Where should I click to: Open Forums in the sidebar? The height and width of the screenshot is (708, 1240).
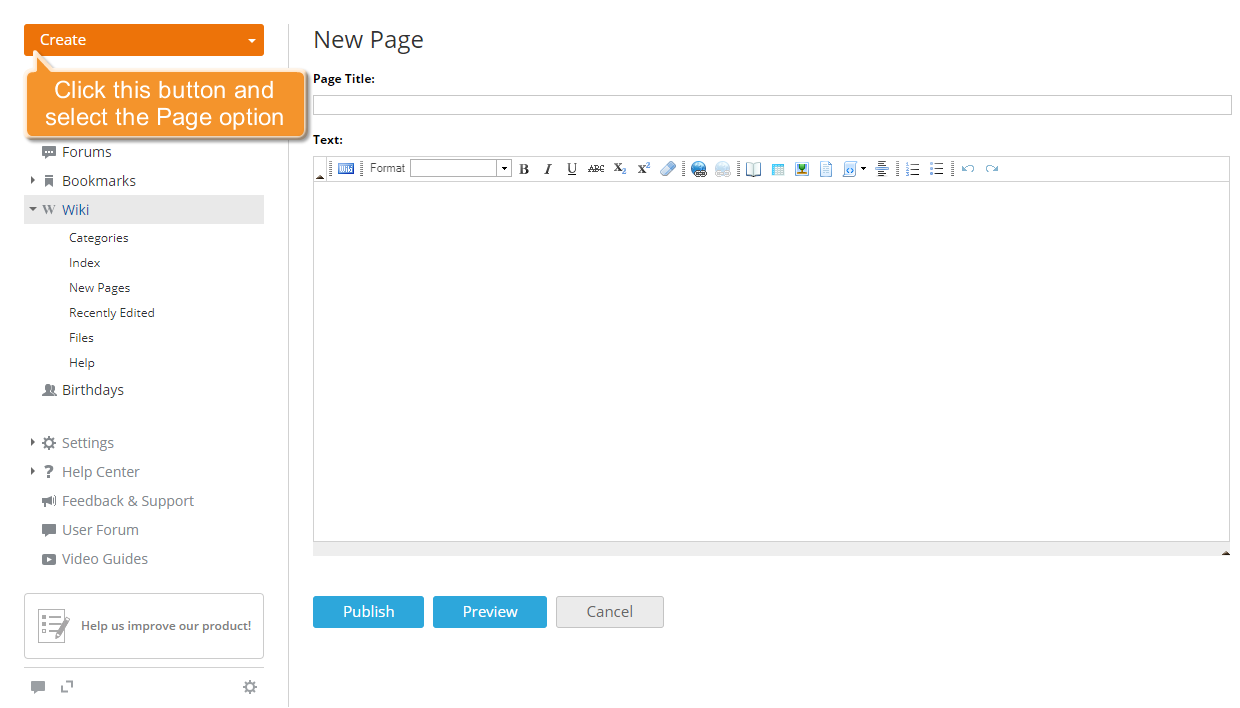pyautogui.click(x=86, y=152)
